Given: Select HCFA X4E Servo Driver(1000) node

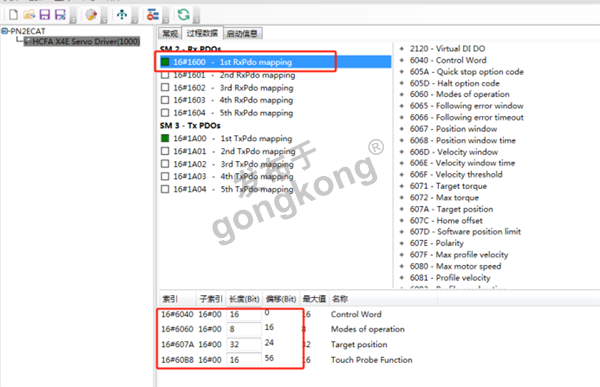Looking at the screenshot, I should click(82, 41).
